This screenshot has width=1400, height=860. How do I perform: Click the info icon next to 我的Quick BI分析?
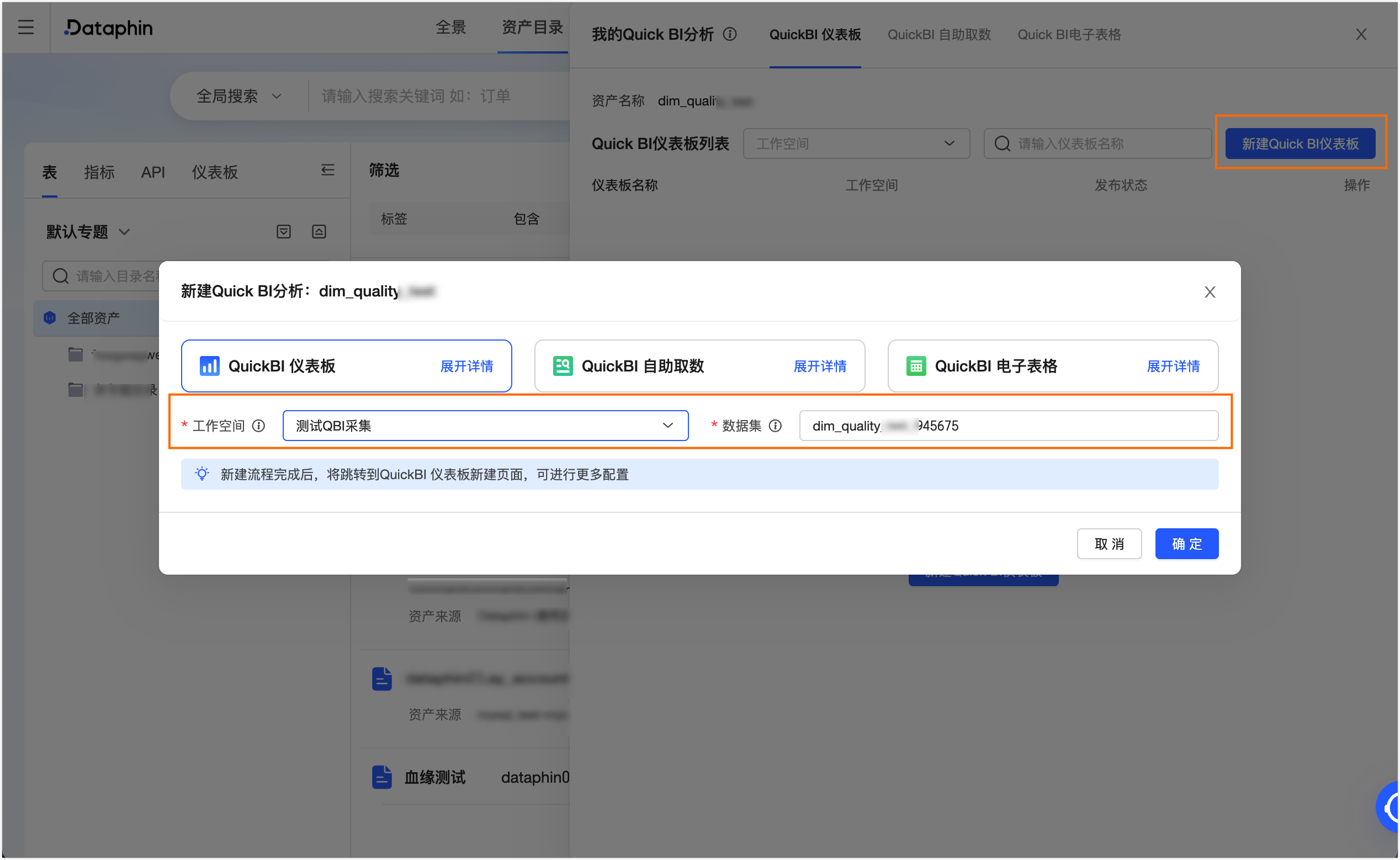730,35
